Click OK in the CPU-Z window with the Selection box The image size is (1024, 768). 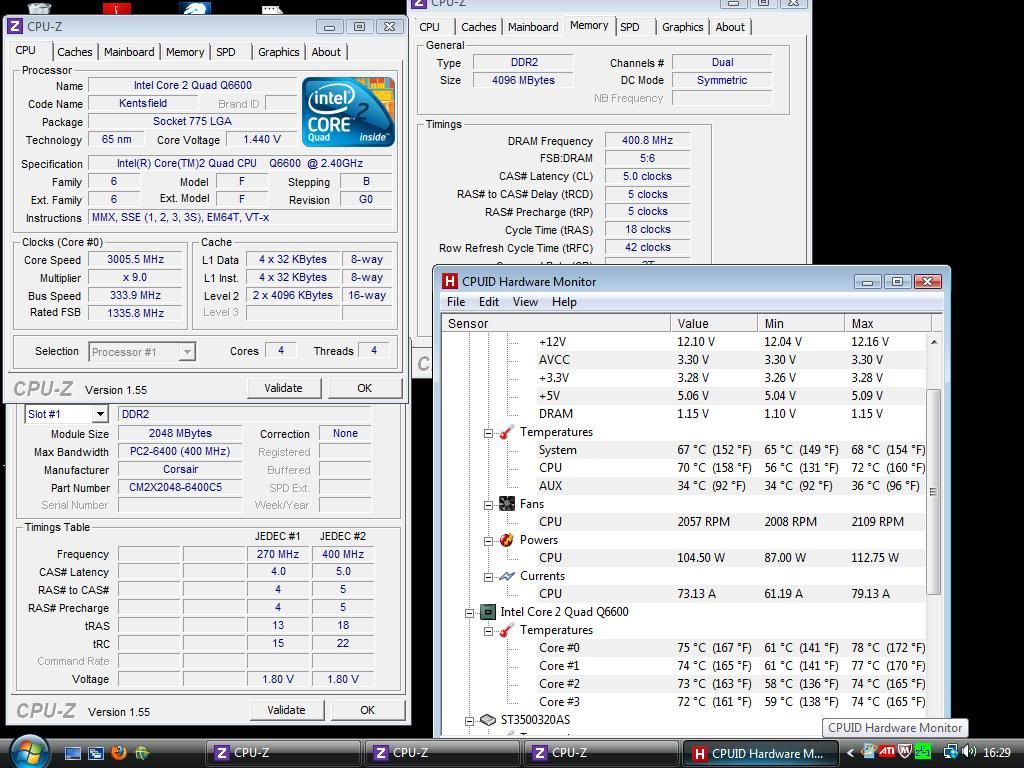(x=364, y=388)
